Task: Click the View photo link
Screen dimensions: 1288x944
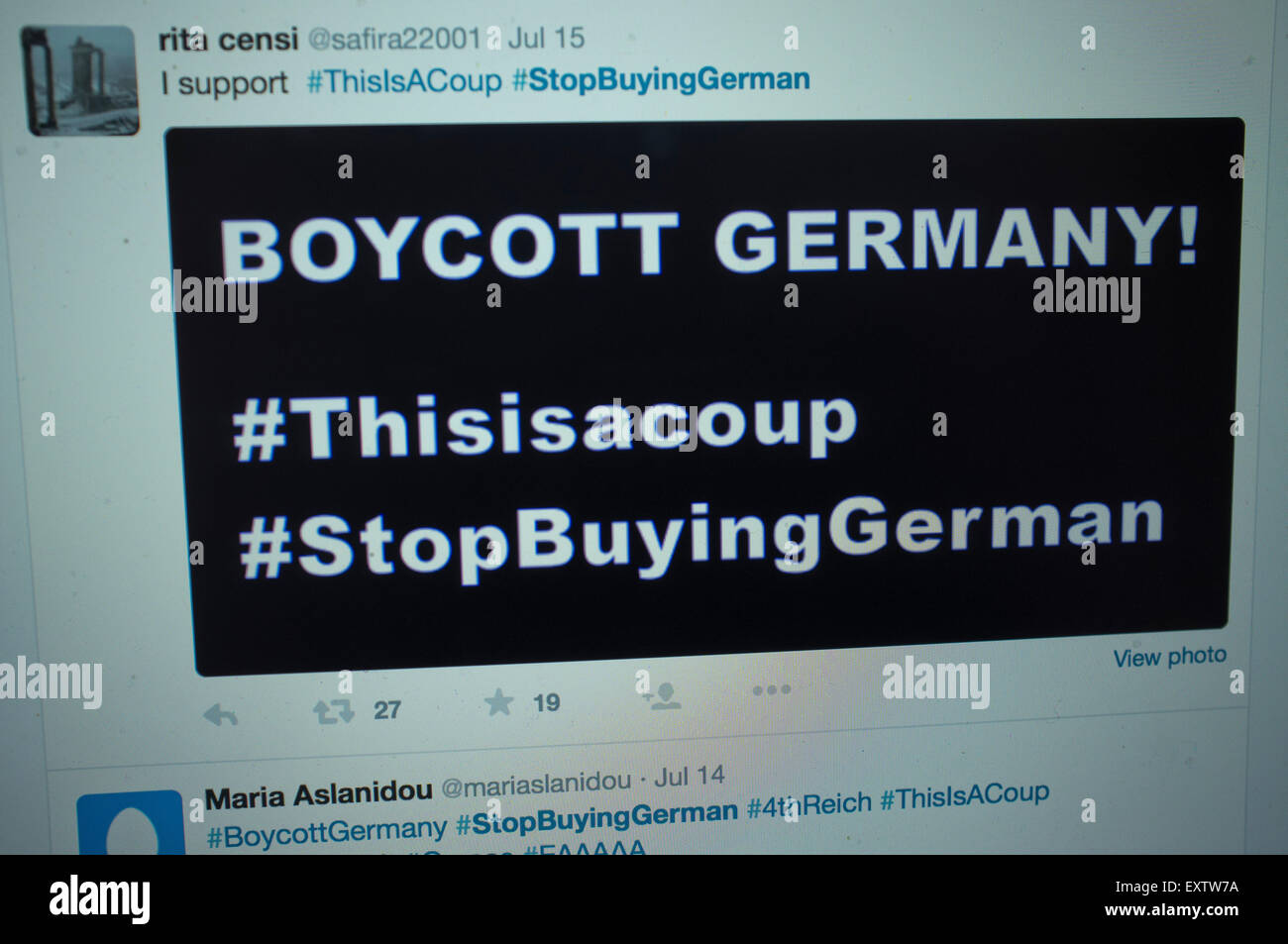Action: [1169, 657]
